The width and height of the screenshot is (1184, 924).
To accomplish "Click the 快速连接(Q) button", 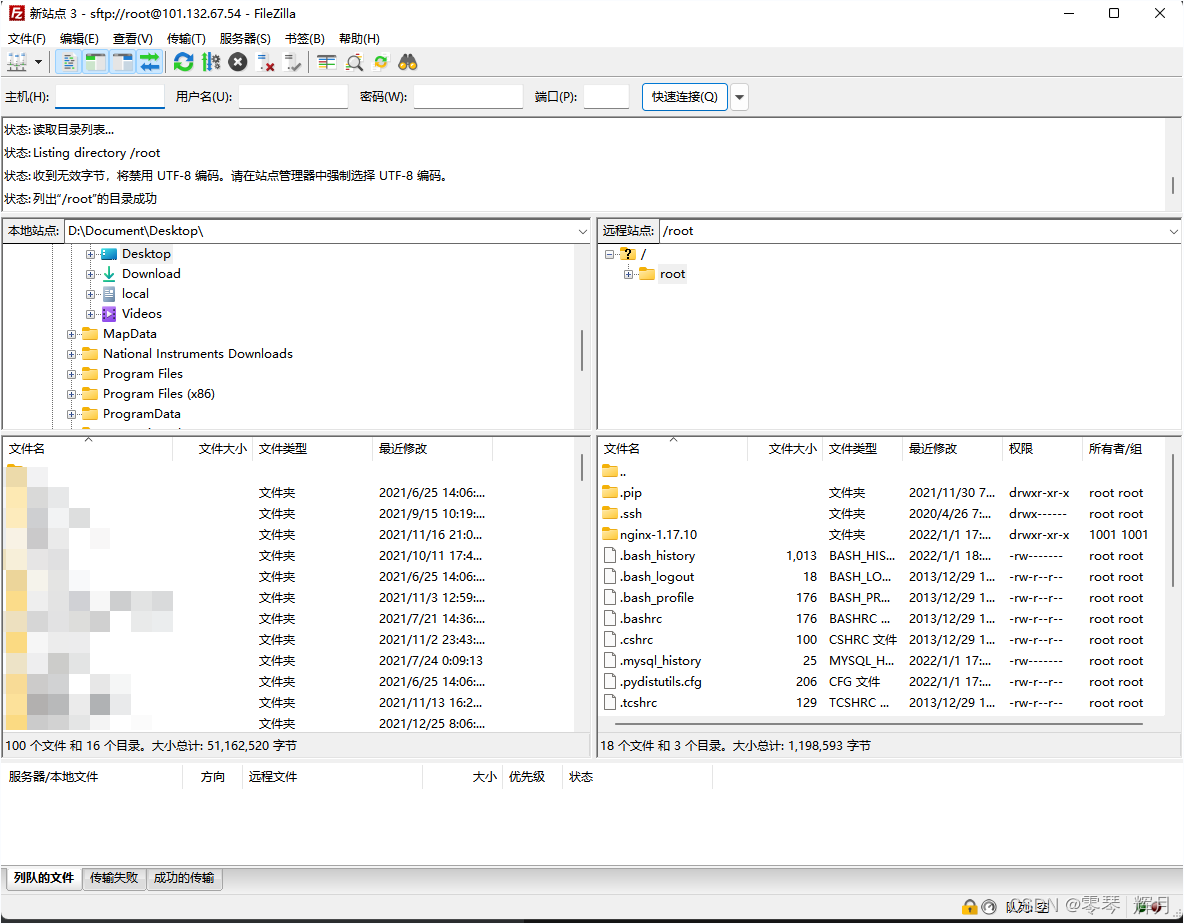I will coord(685,97).
